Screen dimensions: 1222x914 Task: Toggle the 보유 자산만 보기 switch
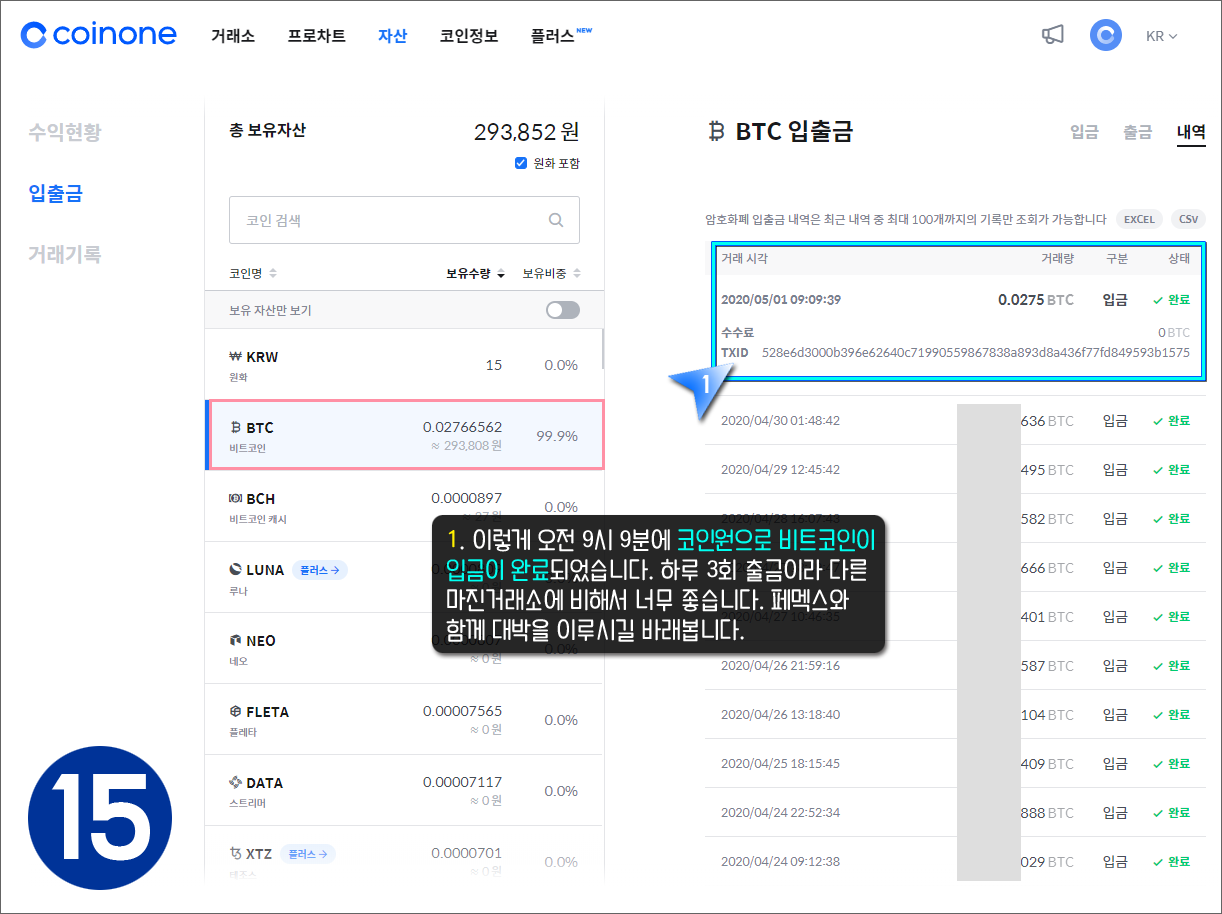tap(563, 310)
